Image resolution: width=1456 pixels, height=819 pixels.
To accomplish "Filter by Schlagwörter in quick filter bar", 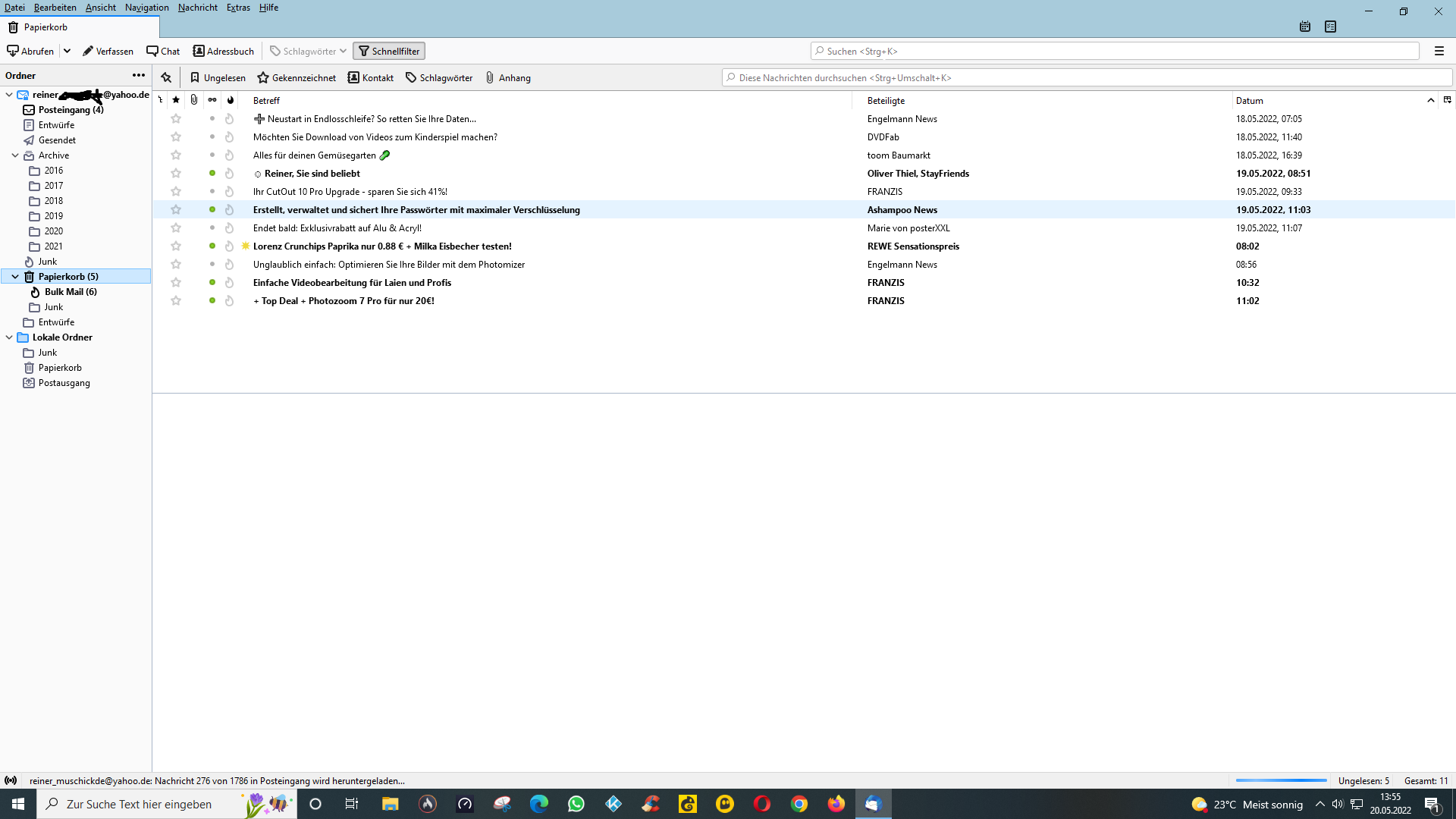I will click(439, 77).
